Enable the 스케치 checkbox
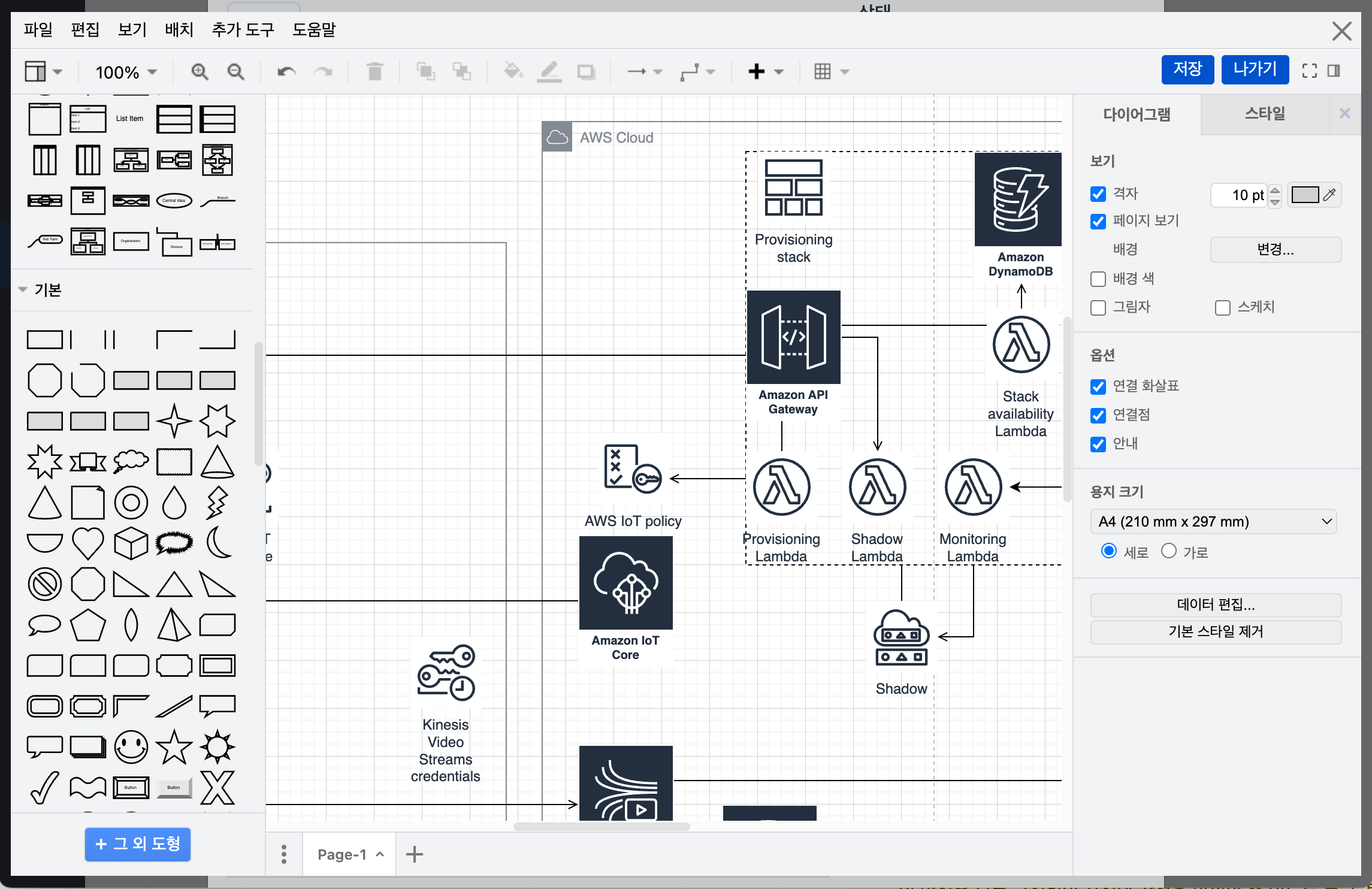The width and height of the screenshot is (1372, 889). [x=1223, y=308]
